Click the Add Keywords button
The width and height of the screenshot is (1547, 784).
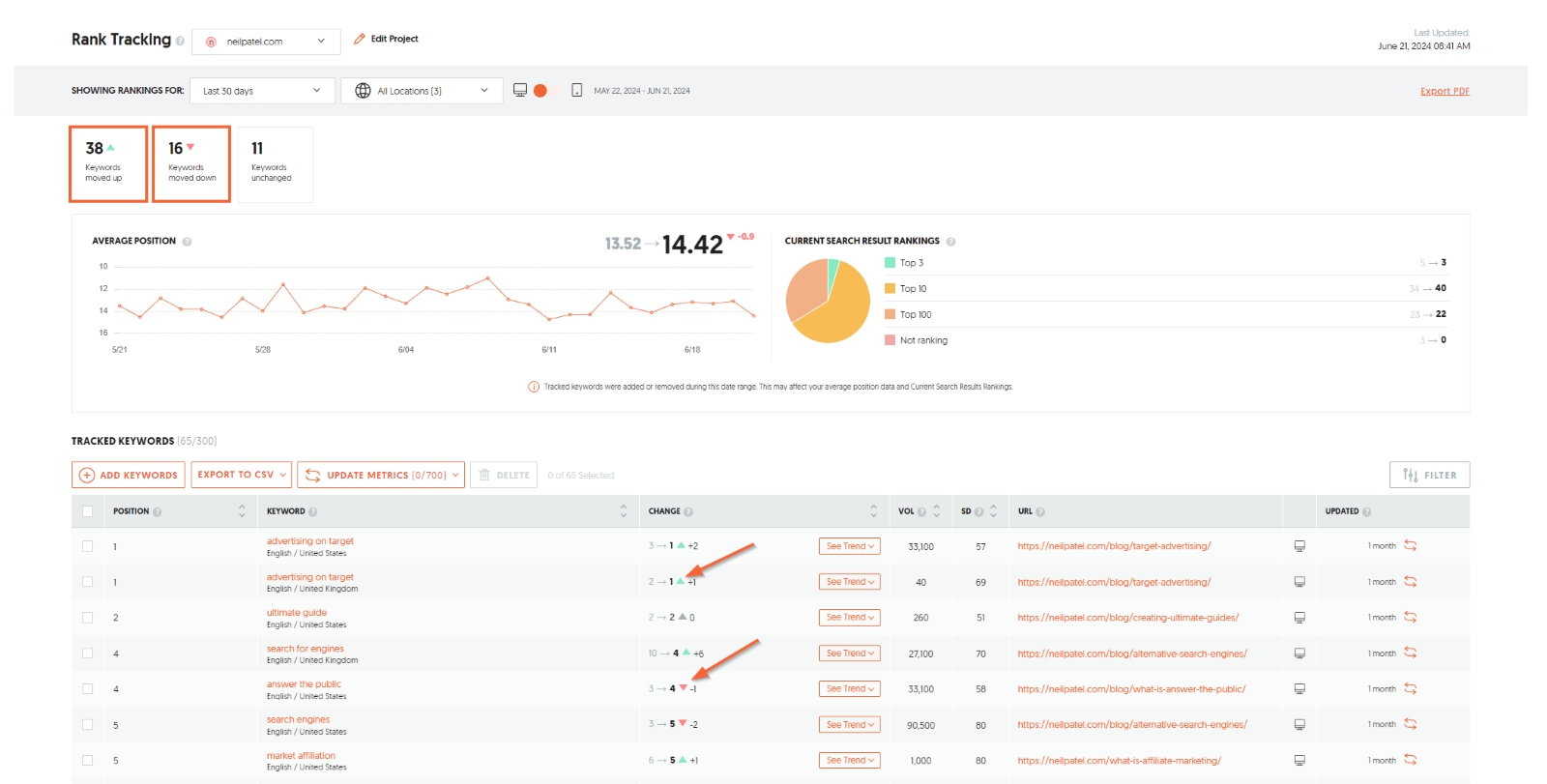[x=127, y=475]
